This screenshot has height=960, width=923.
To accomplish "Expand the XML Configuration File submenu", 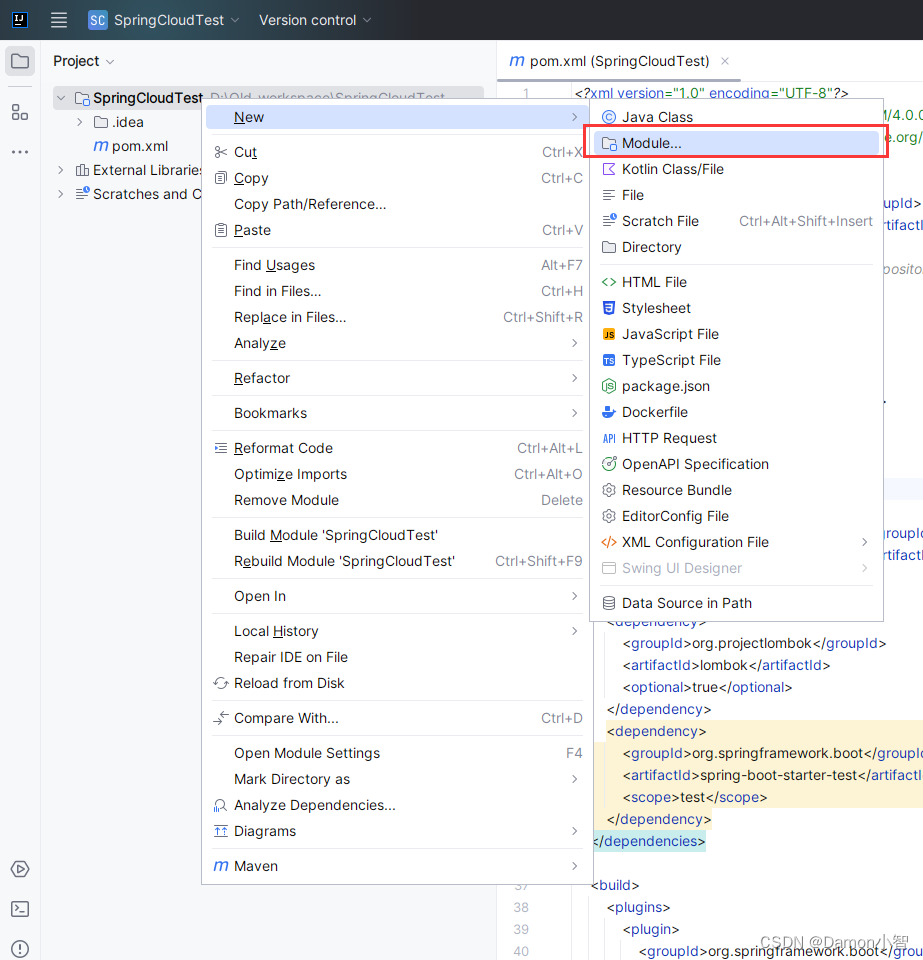I will click(736, 542).
